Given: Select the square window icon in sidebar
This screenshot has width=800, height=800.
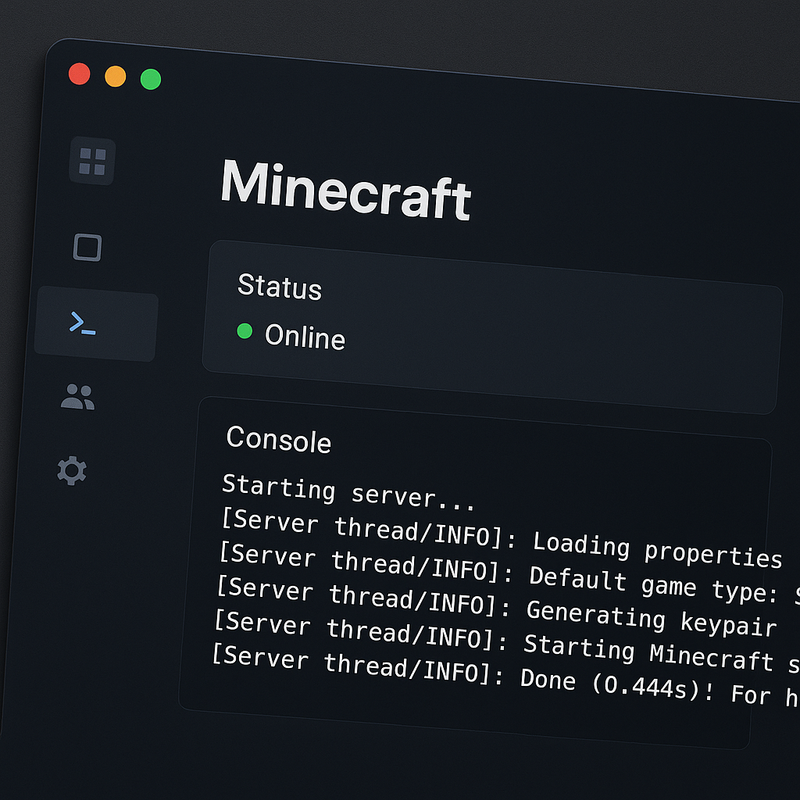Looking at the screenshot, I should pyautogui.click(x=87, y=247).
